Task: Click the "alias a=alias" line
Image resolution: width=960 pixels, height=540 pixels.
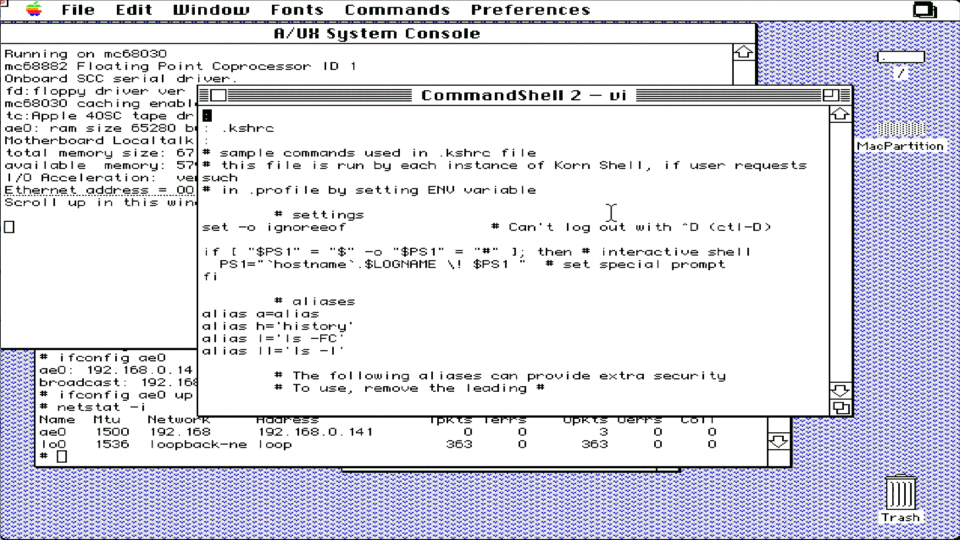Action: pyautogui.click(x=261, y=313)
